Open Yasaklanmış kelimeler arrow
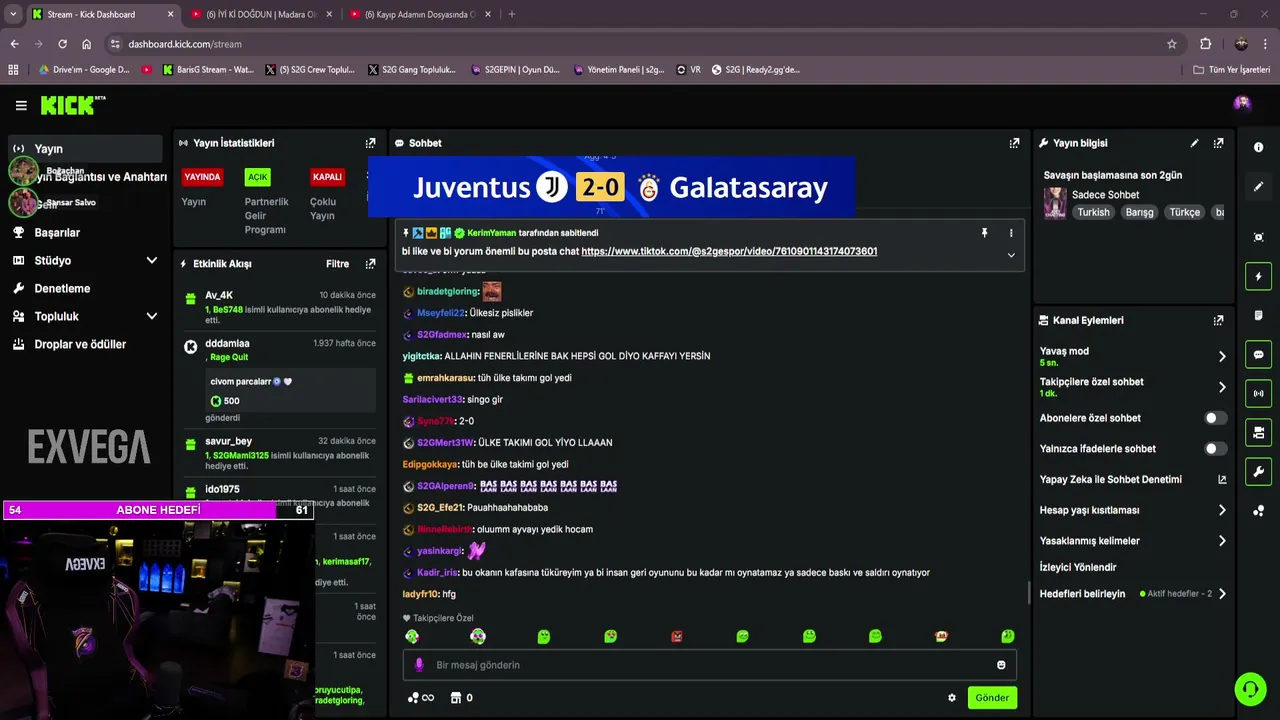 point(1222,541)
